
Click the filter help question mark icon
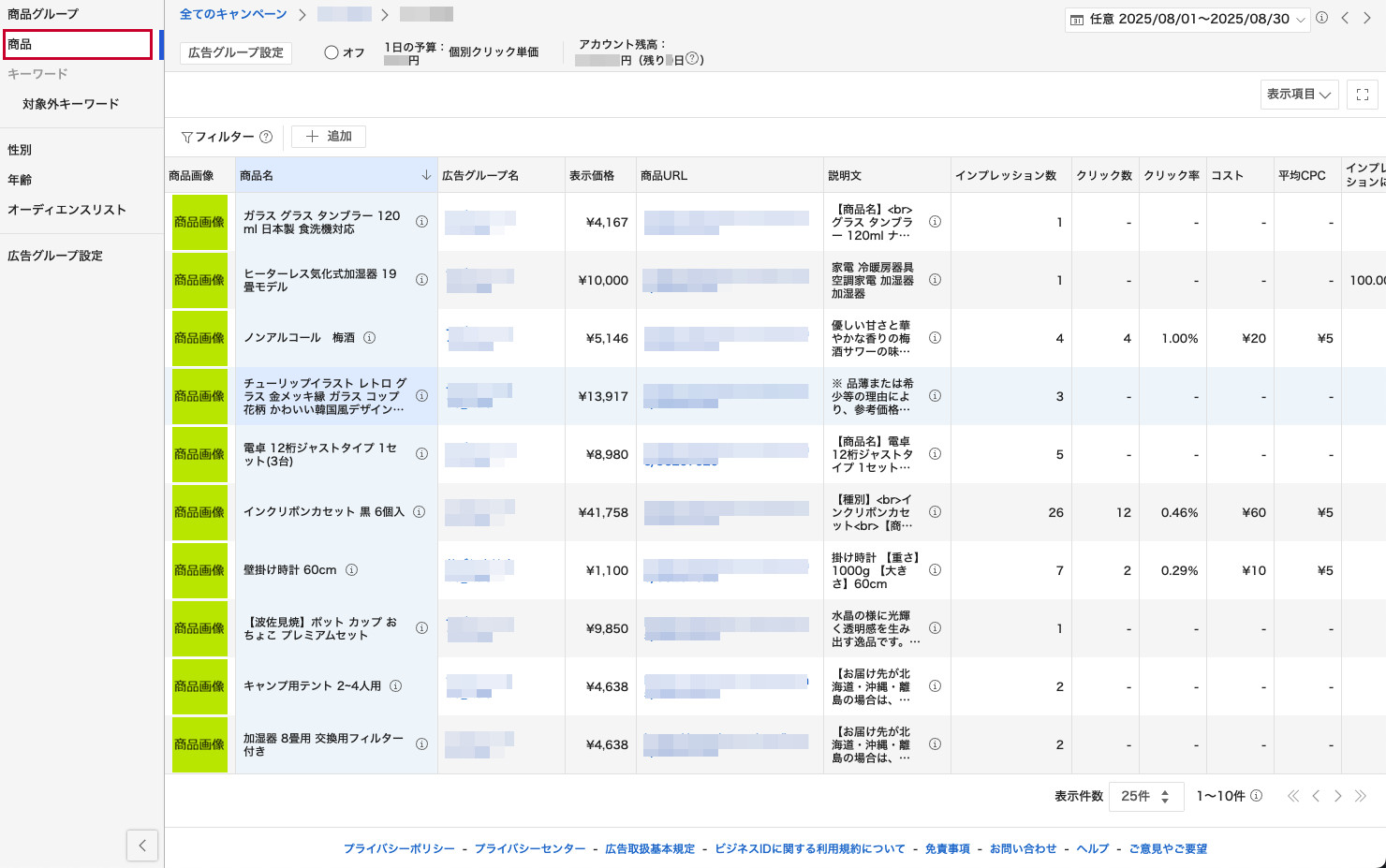266,137
